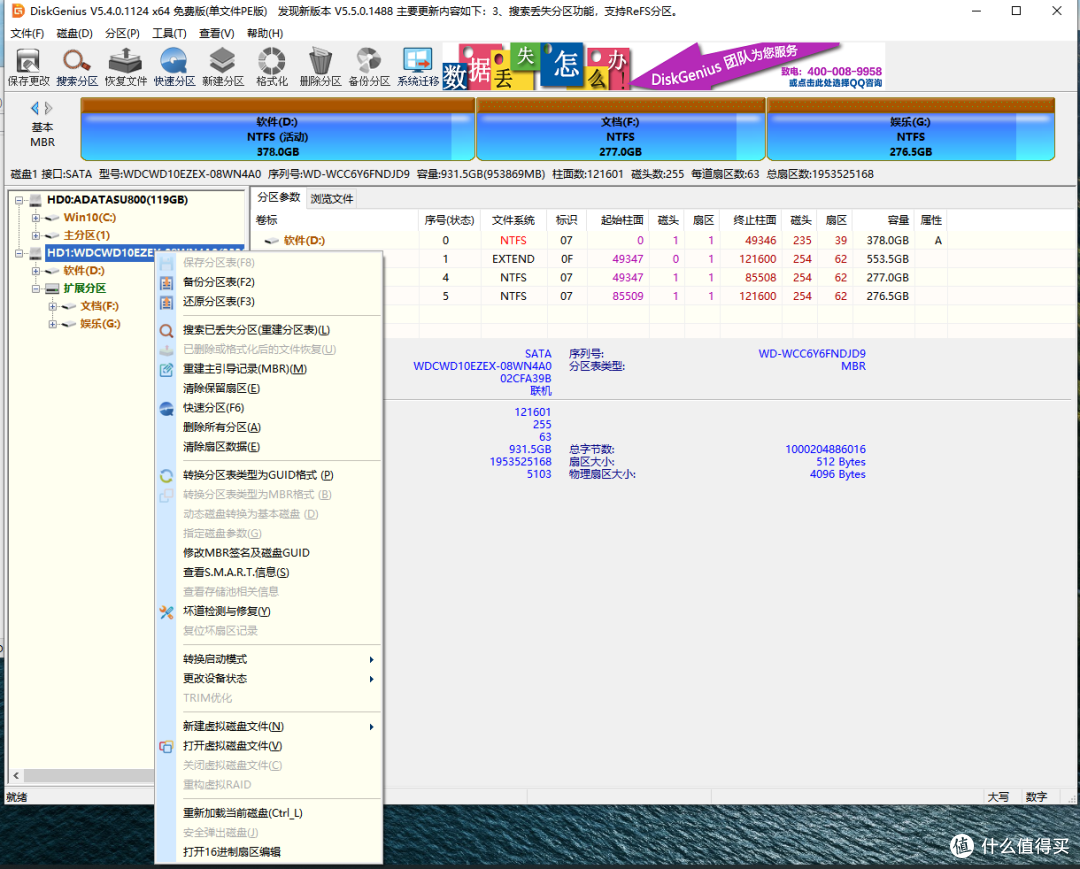Click the DiskGenius app logo in title bar
This screenshot has height=869, width=1080.
(x=17, y=11)
